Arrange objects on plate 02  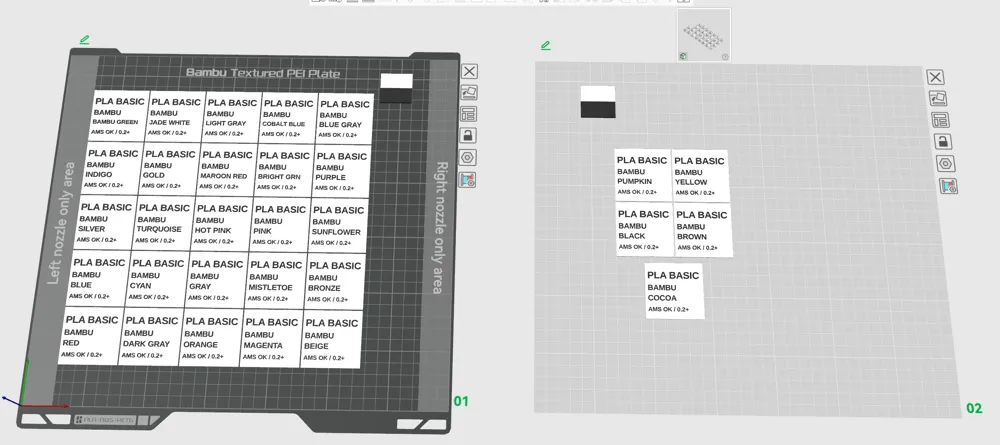[940, 120]
